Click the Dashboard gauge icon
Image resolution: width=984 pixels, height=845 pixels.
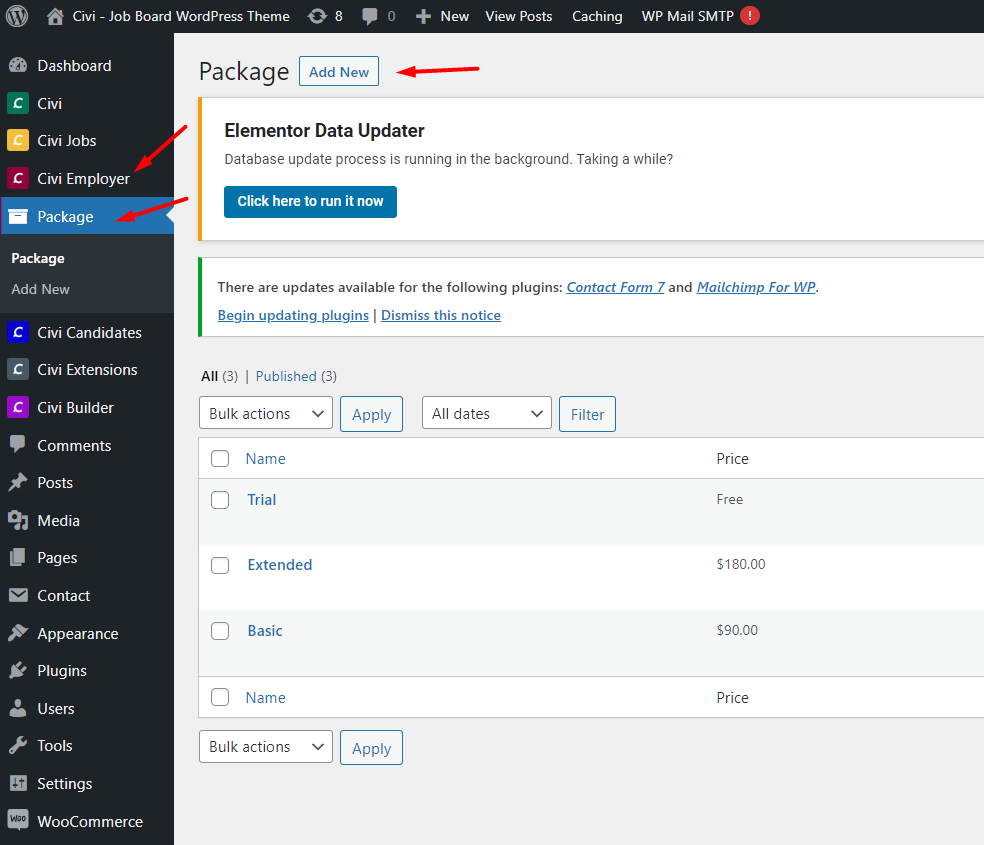coord(18,65)
